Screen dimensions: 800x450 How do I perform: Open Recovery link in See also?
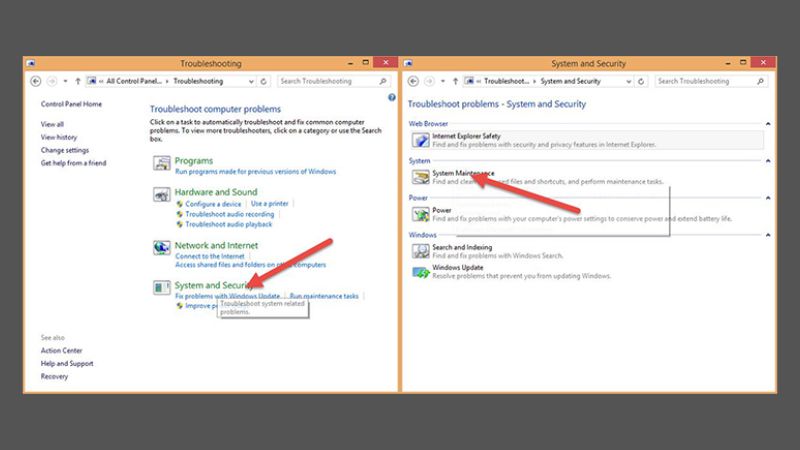pyautogui.click(x=54, y=377)
